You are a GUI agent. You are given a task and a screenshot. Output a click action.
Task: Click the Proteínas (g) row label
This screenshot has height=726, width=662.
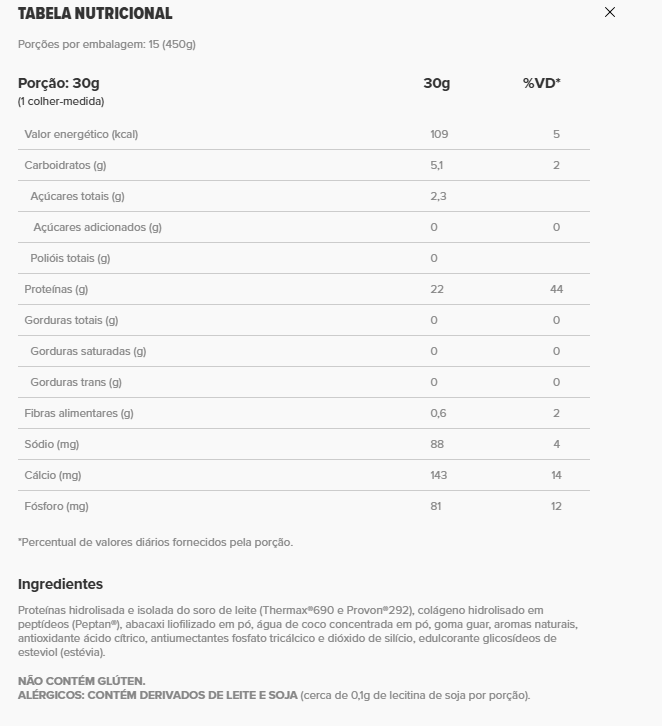tap(56, 289)
